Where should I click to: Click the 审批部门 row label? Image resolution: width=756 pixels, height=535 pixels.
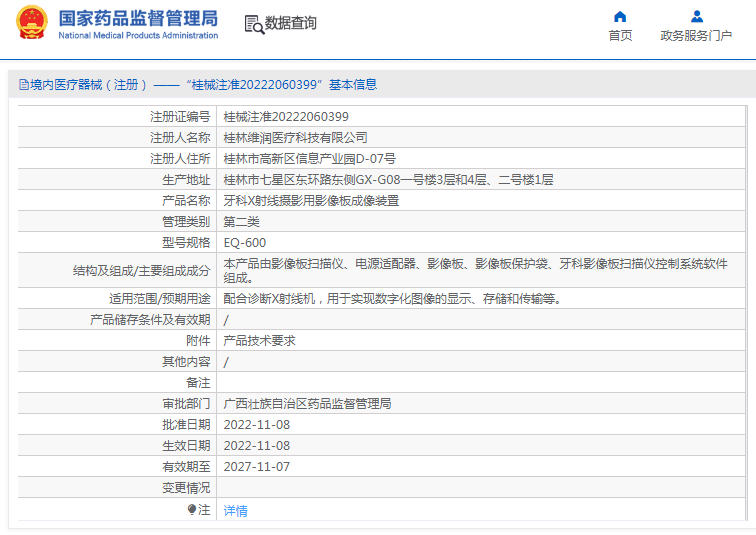click(186, 403)
